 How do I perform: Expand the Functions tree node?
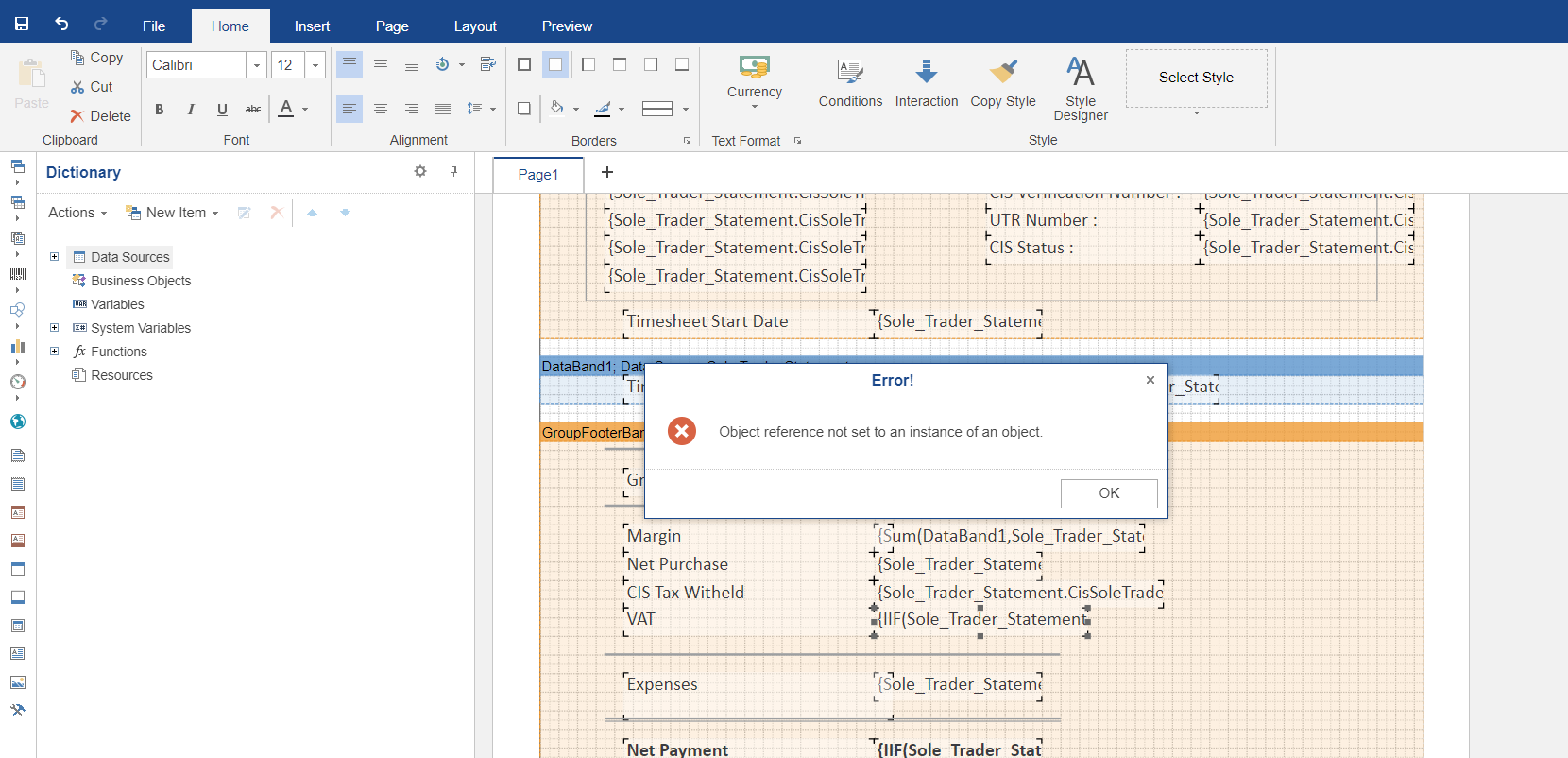pos(54,351)
